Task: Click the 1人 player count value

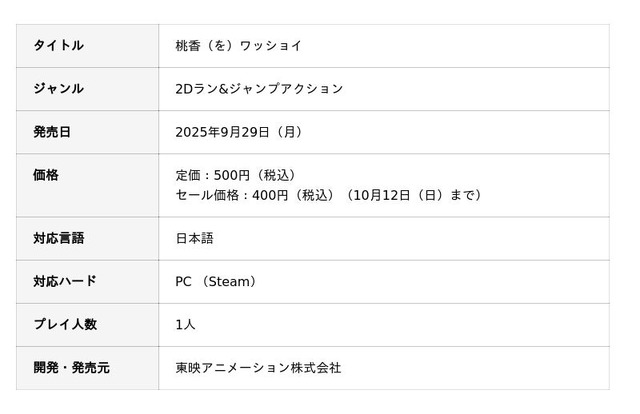Action: click(185, 324)
